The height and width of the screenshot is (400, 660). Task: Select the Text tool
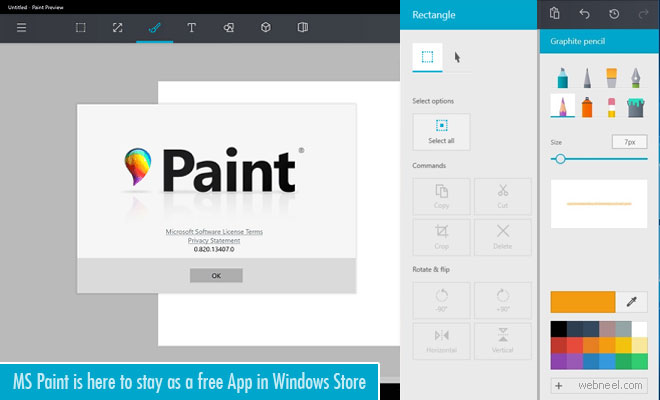[192, 28]
